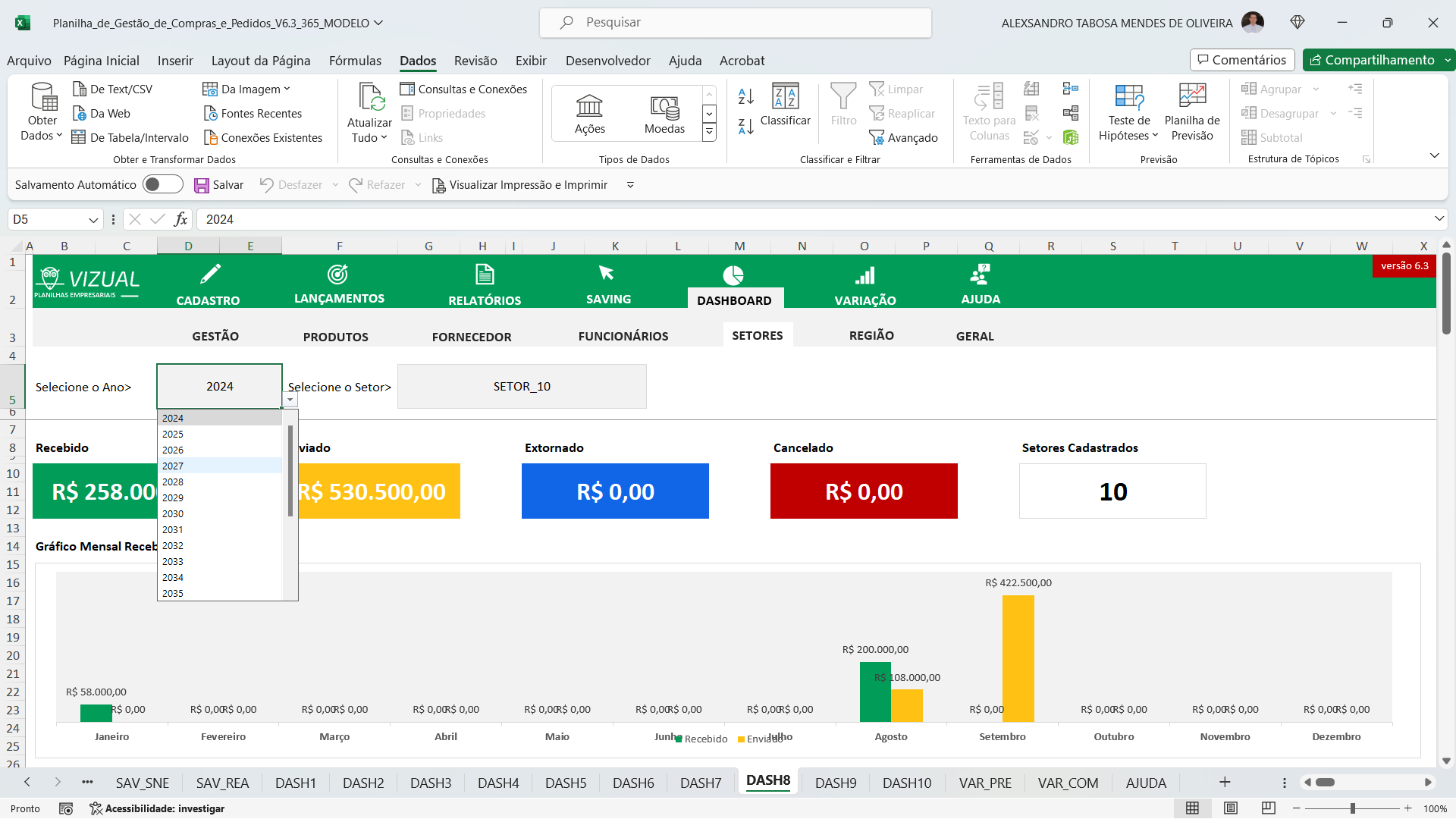Expand the Compartilhamento dropdown
Screen dimensions: 1456x819
tap(1447, 60)
